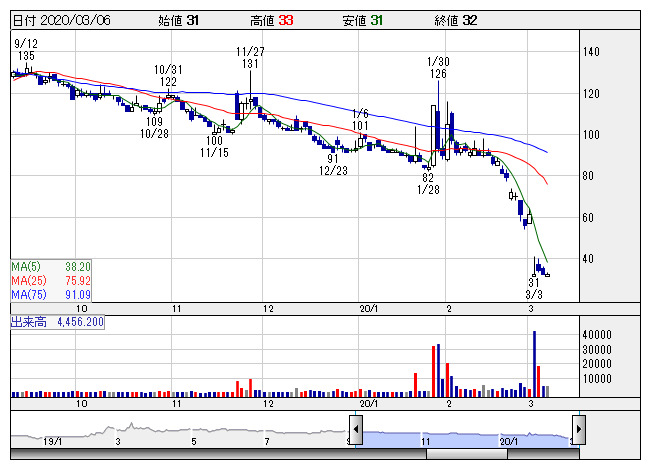652x469 pixels.
Task: Click the 1/28 low marker labeled 82
Action: tap(428, 183)
